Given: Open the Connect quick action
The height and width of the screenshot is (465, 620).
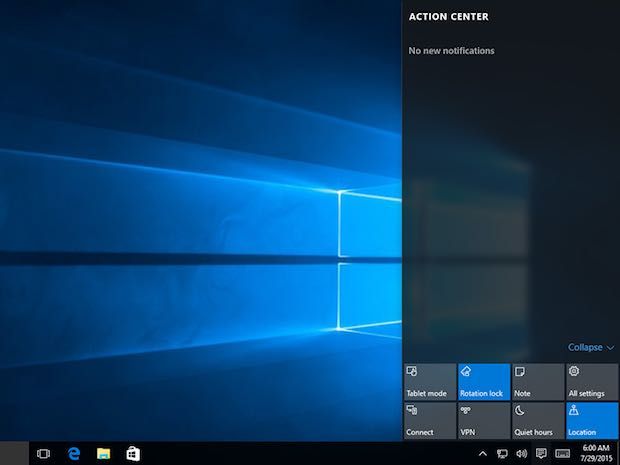Looking at the screenshot, I should tap(430, 421).
